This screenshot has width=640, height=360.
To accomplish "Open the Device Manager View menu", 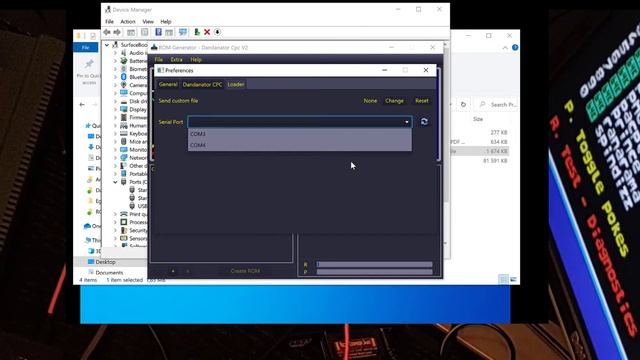I will pos(148,22).
